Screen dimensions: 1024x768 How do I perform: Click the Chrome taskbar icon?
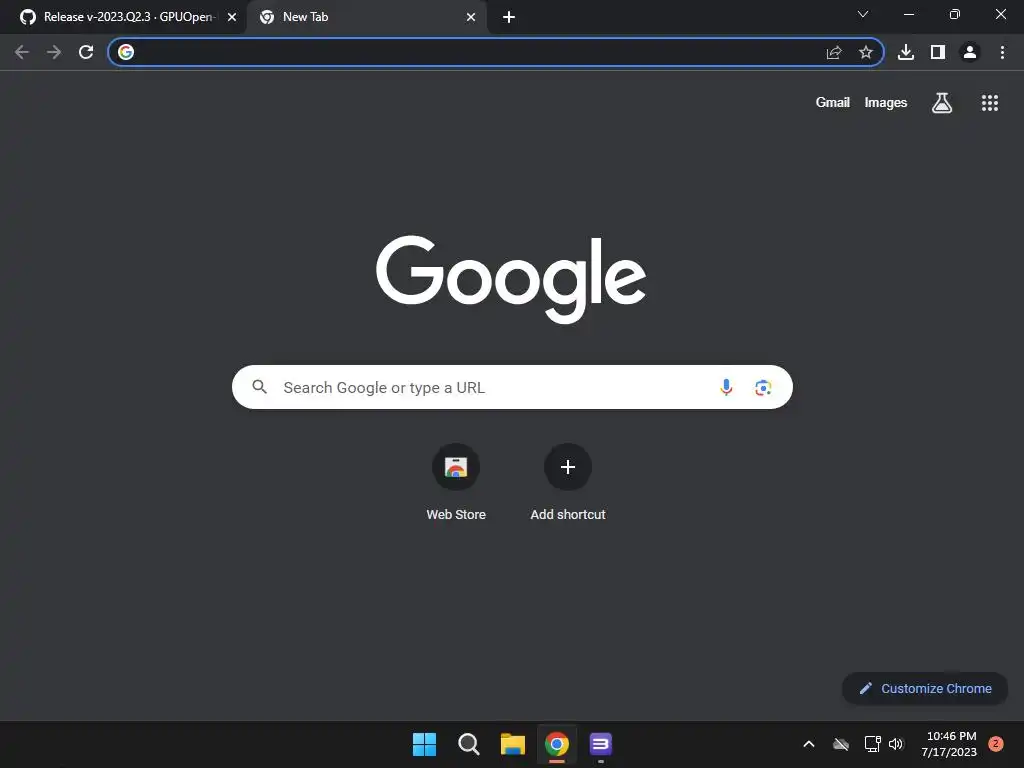pyautogui.click(x=557, y=744)
